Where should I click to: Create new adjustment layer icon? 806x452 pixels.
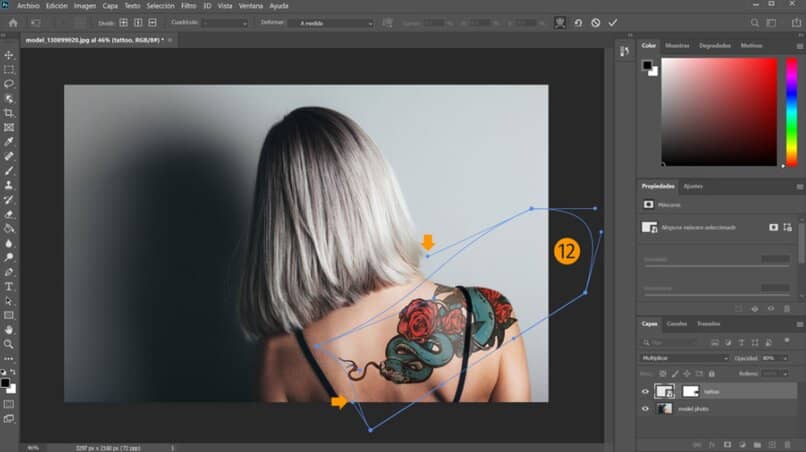pyautogui.click(x=742, y=444)
